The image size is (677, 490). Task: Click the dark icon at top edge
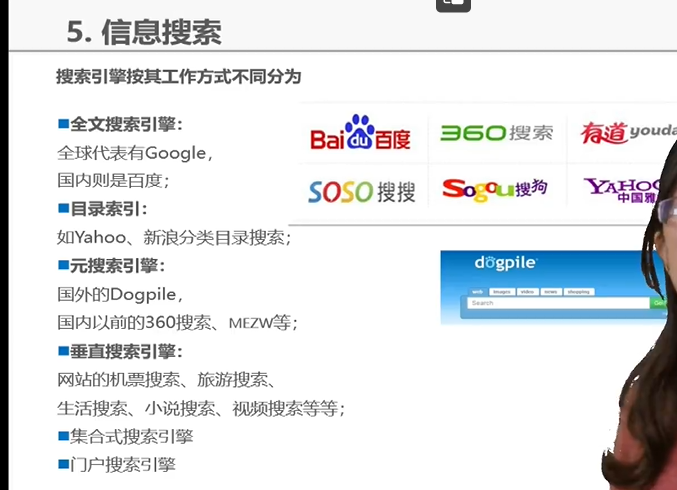tap(453, 6)
